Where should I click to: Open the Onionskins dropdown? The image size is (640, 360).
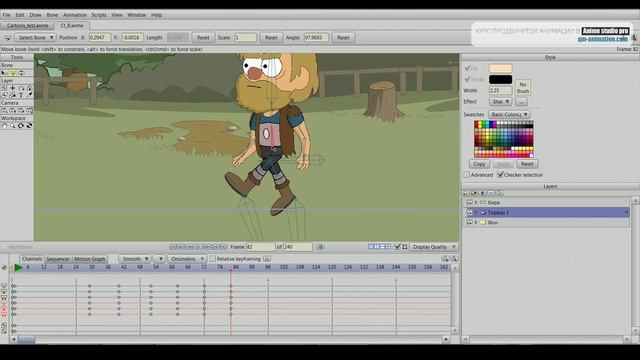(187, 259)
